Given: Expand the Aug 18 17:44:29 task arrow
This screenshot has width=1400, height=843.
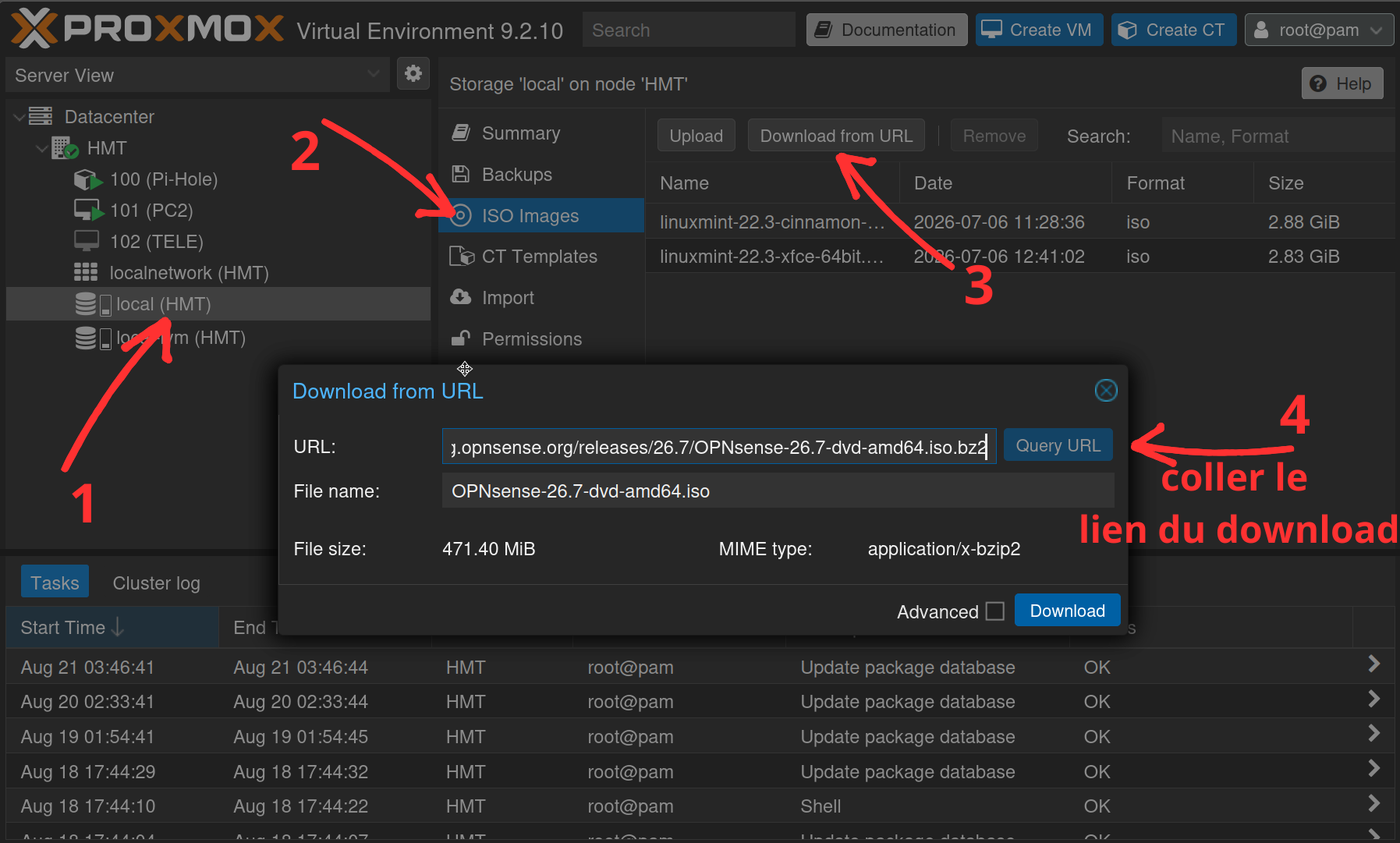Looking at the screenshot, I should (1373, 768).
